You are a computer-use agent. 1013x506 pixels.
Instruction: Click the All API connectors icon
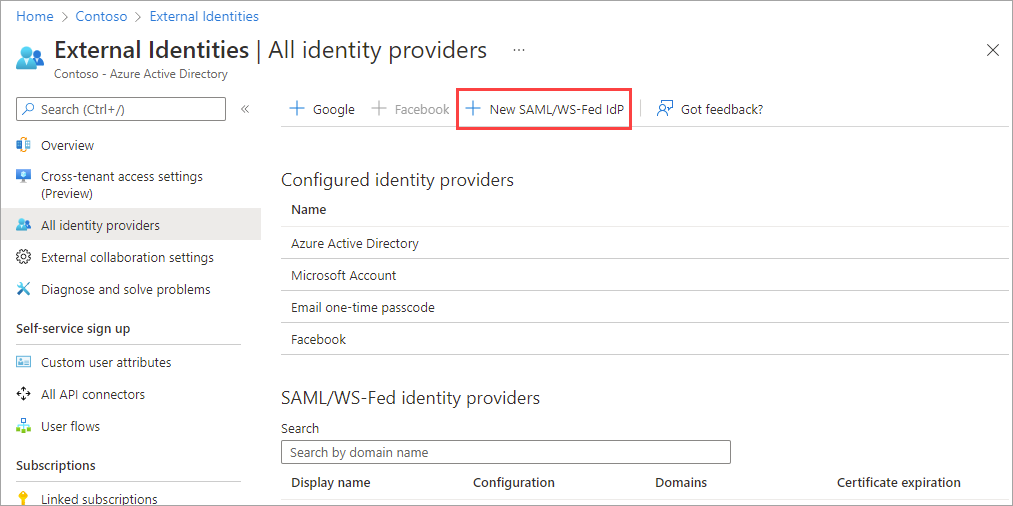[24, 395]
